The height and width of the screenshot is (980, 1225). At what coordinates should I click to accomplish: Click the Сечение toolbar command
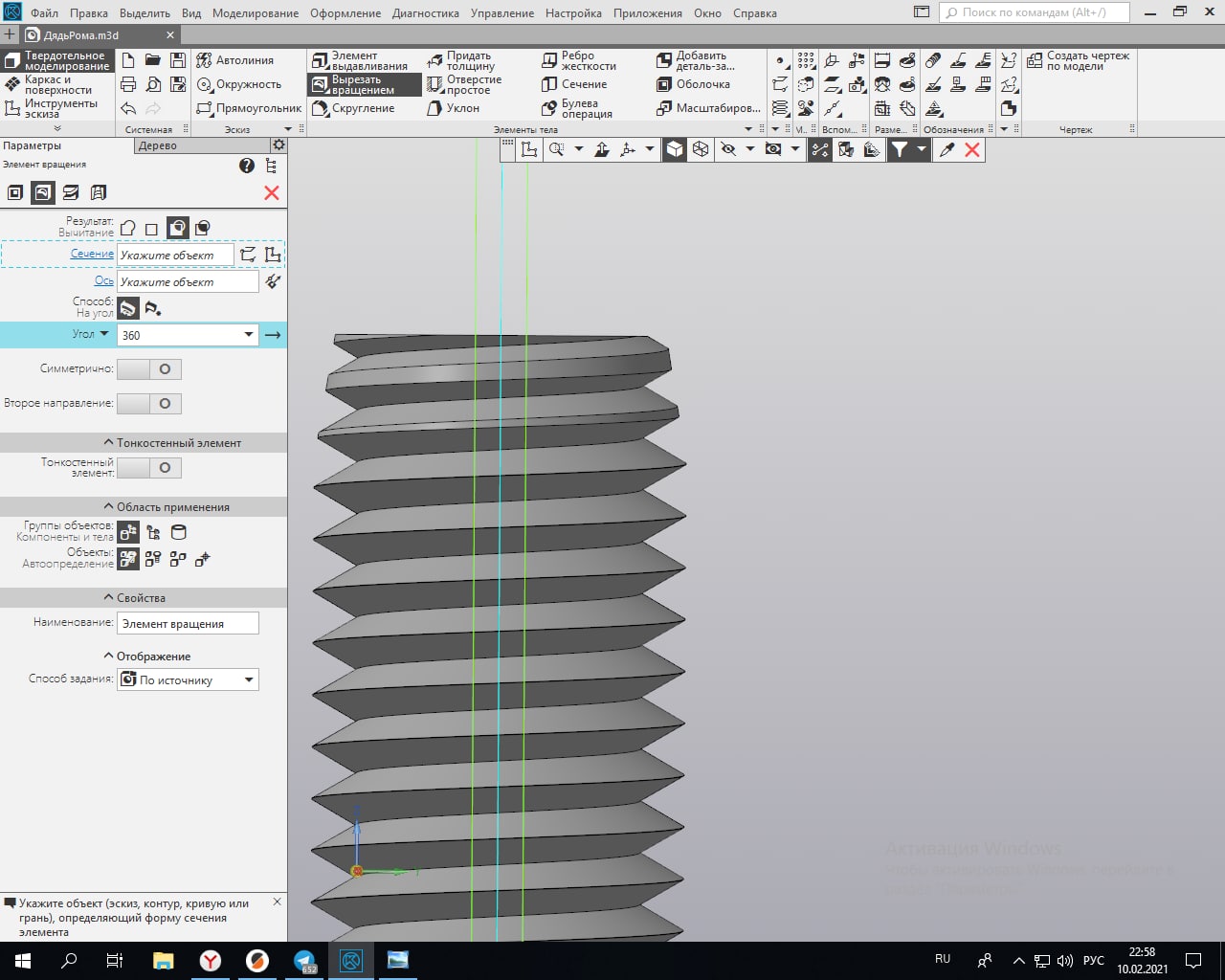[574, 84]
